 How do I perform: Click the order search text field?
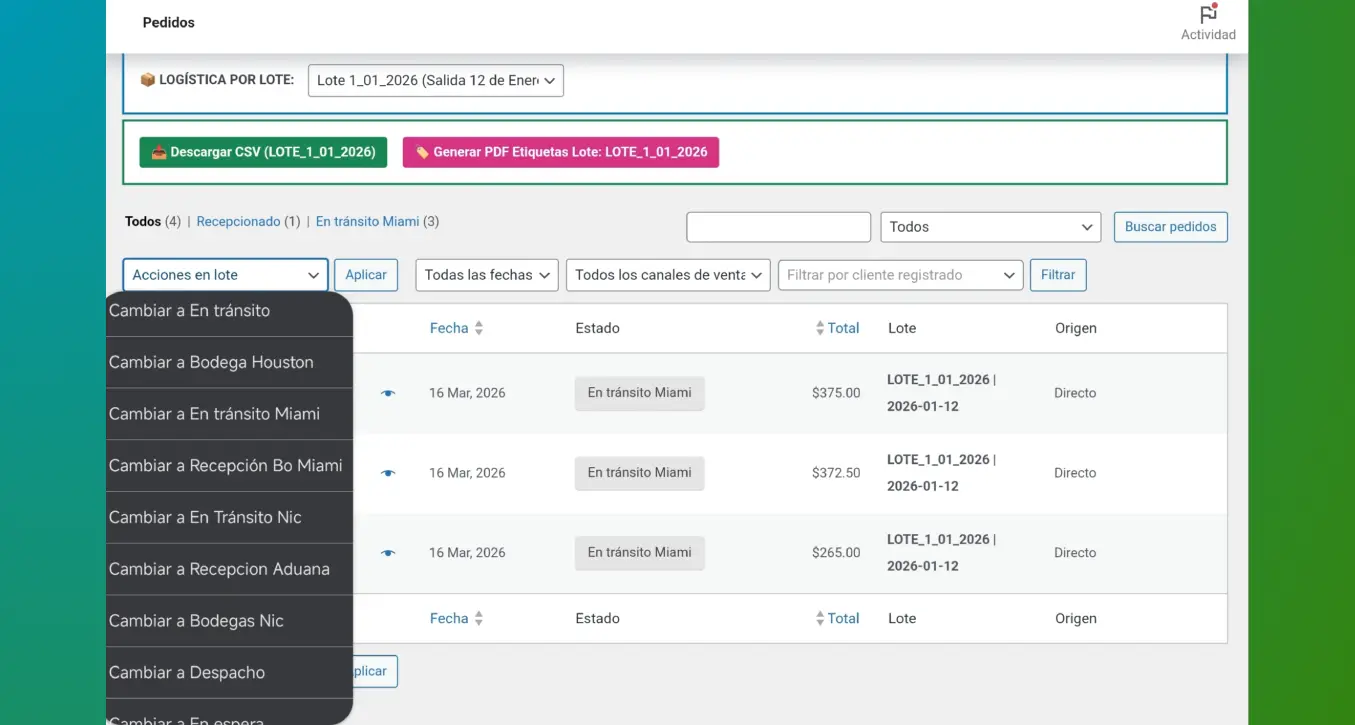(x=778, y=227)
